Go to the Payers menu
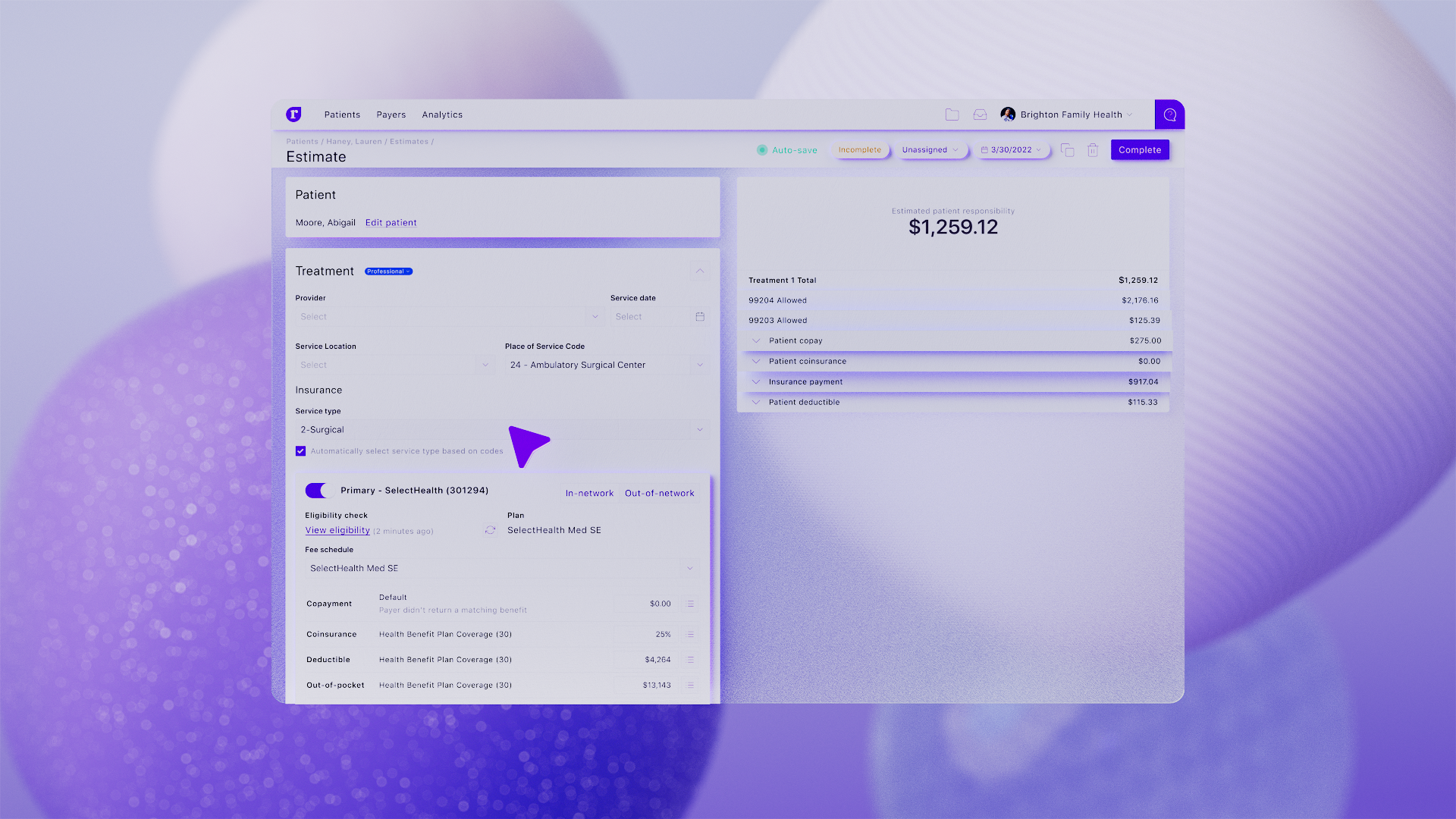Screen dimensions: 1456x819 point(391,115)
